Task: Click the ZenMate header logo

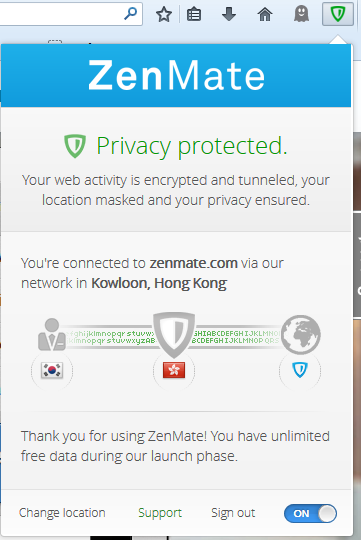Action: click(176, 75)
